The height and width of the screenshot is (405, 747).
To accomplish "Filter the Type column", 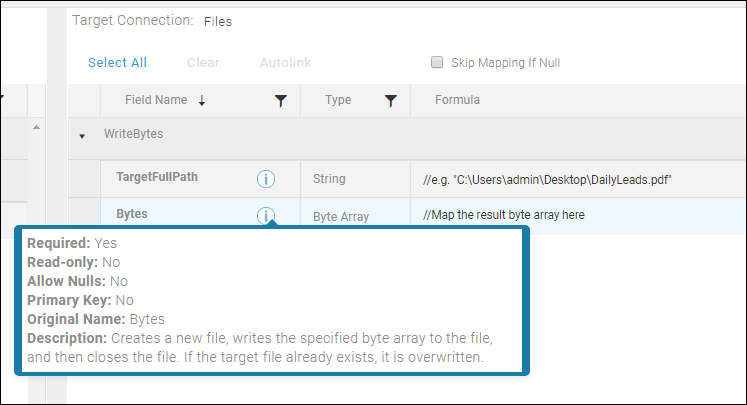I will click(x=391, y=101).
